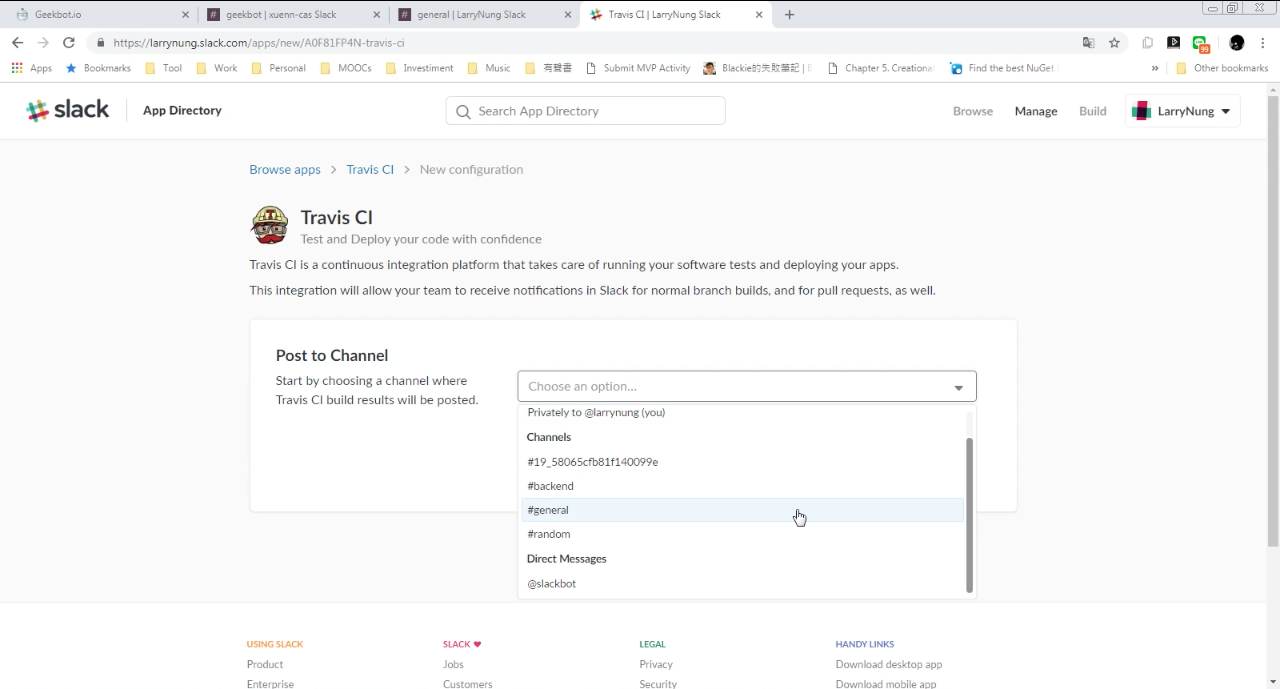Click the Search App Directory field

pos(585,111)
